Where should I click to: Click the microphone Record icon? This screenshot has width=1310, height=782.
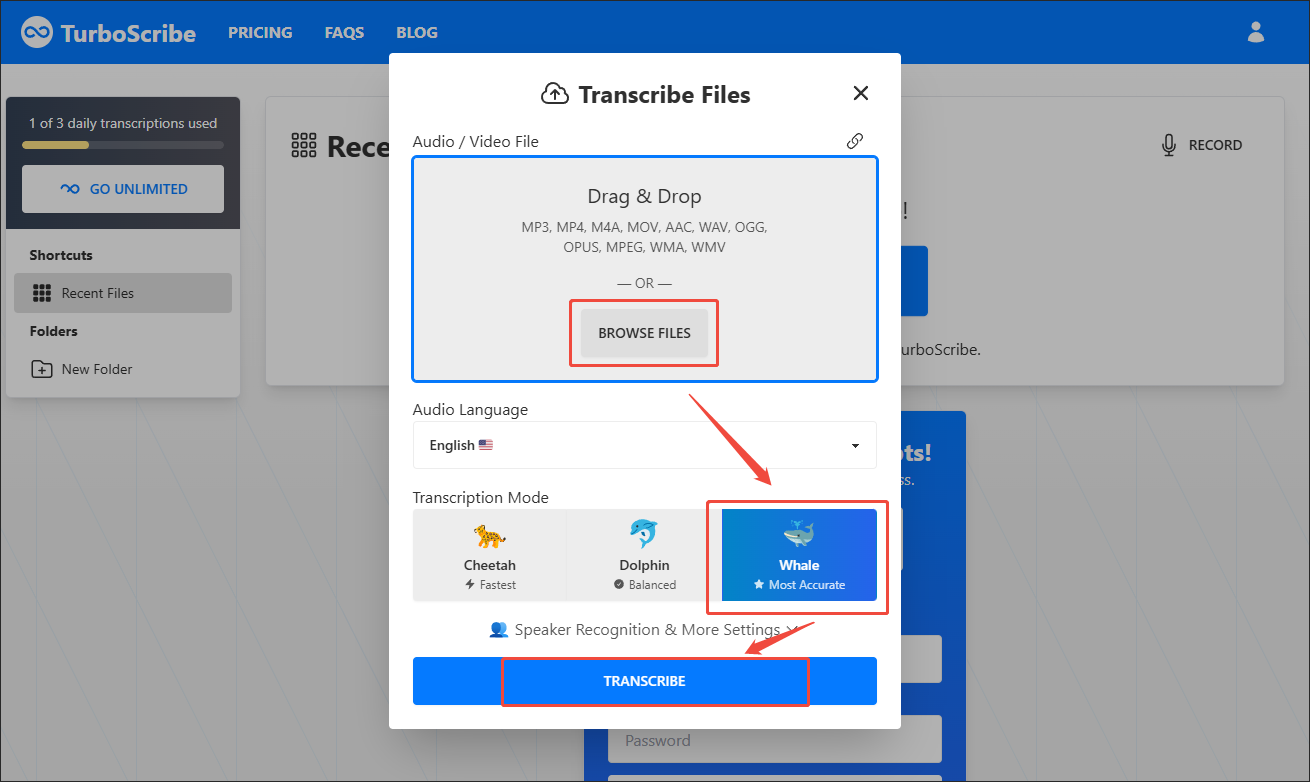pyautogui.click(x=1168, y=145)
